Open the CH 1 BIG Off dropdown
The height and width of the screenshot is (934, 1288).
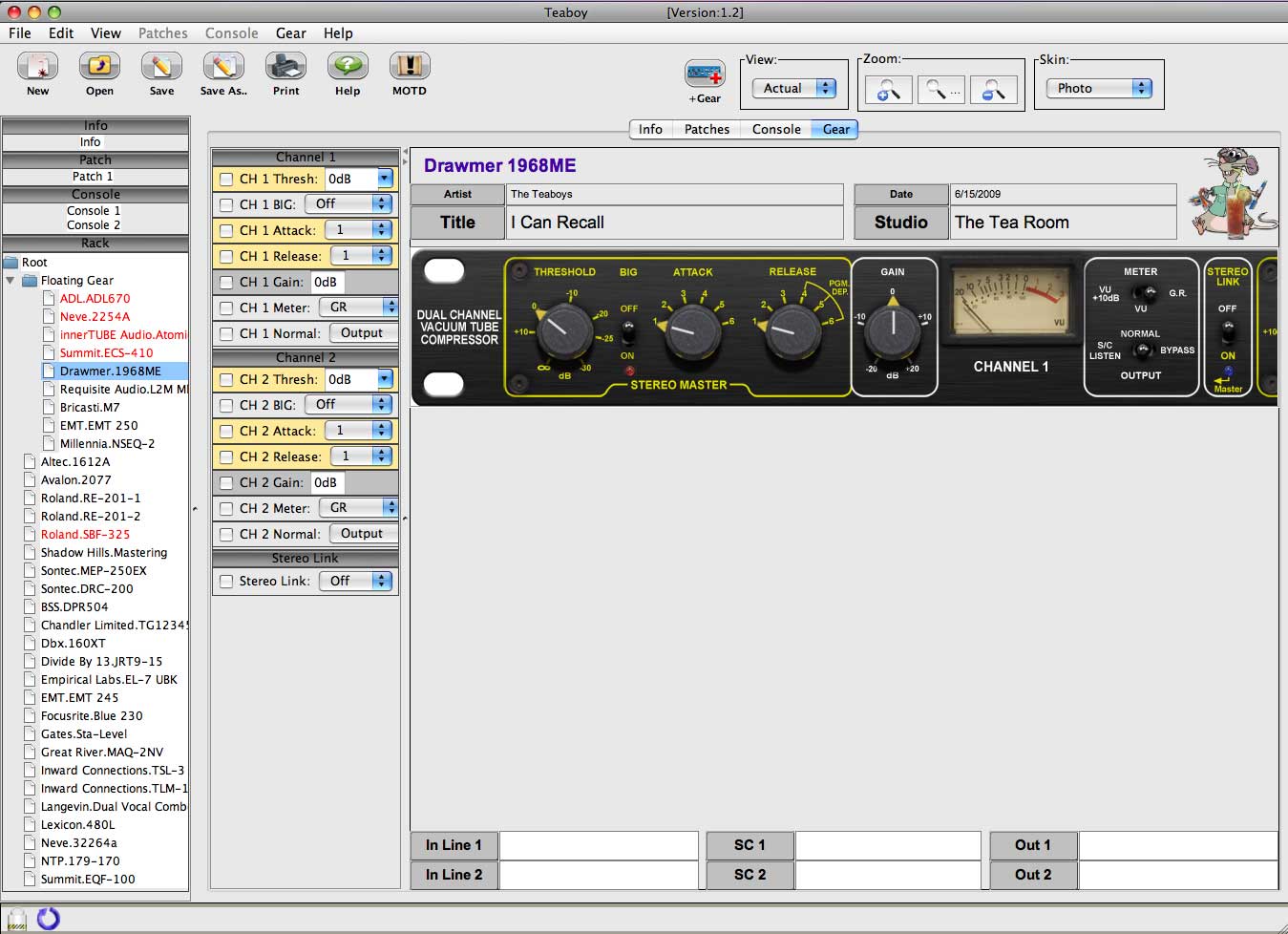point(348,203)
